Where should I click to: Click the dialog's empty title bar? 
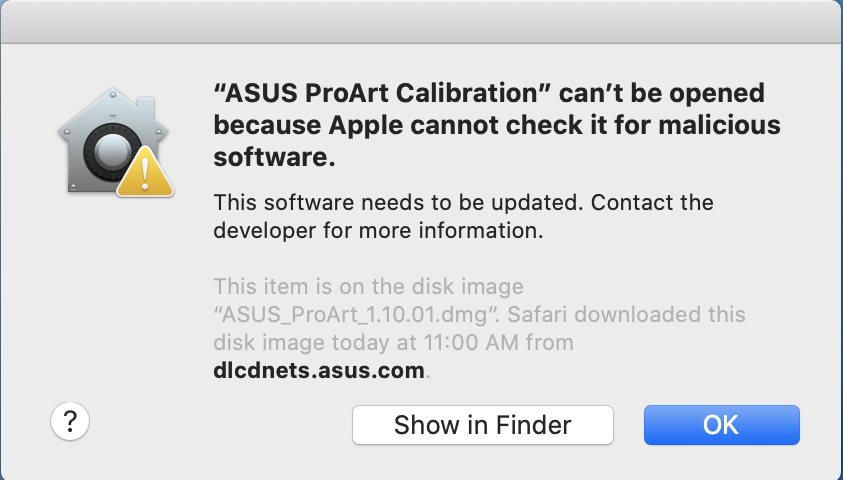(422, 22)
